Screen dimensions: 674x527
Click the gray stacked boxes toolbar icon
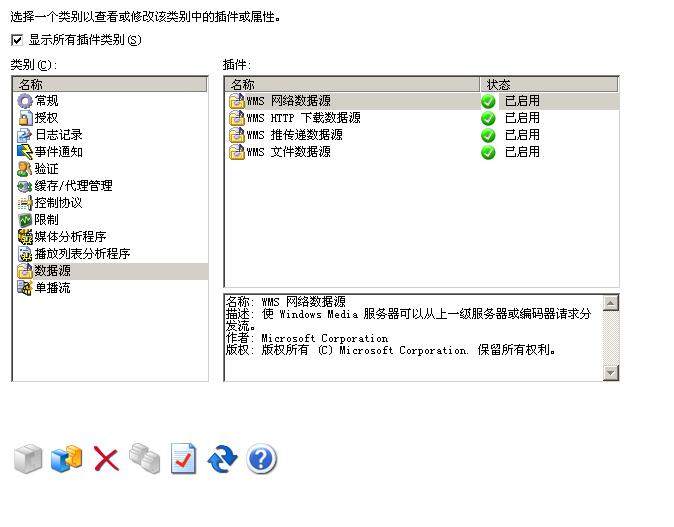[x=145, y=459]
